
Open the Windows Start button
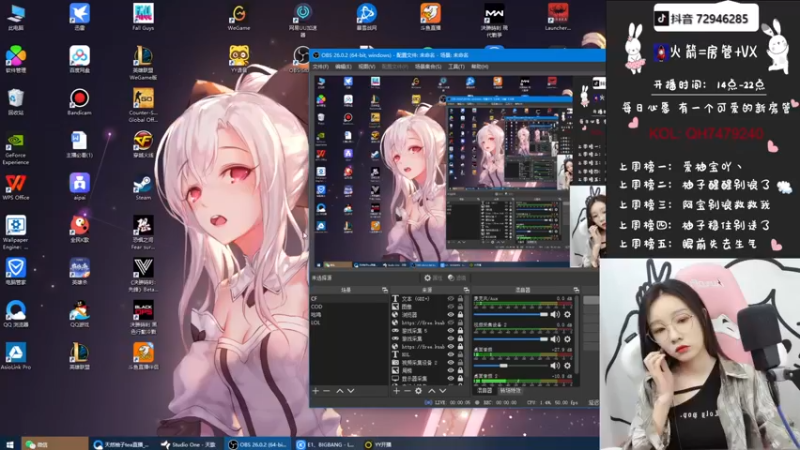[x=9, y=444]
